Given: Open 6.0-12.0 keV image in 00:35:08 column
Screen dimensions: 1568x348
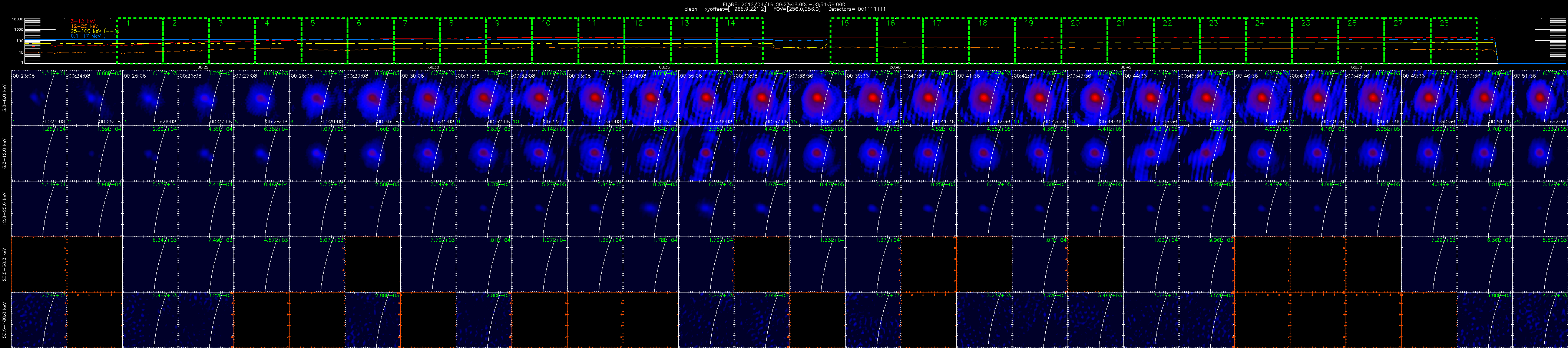Looking at the screenshot, I should pos(706,153).
